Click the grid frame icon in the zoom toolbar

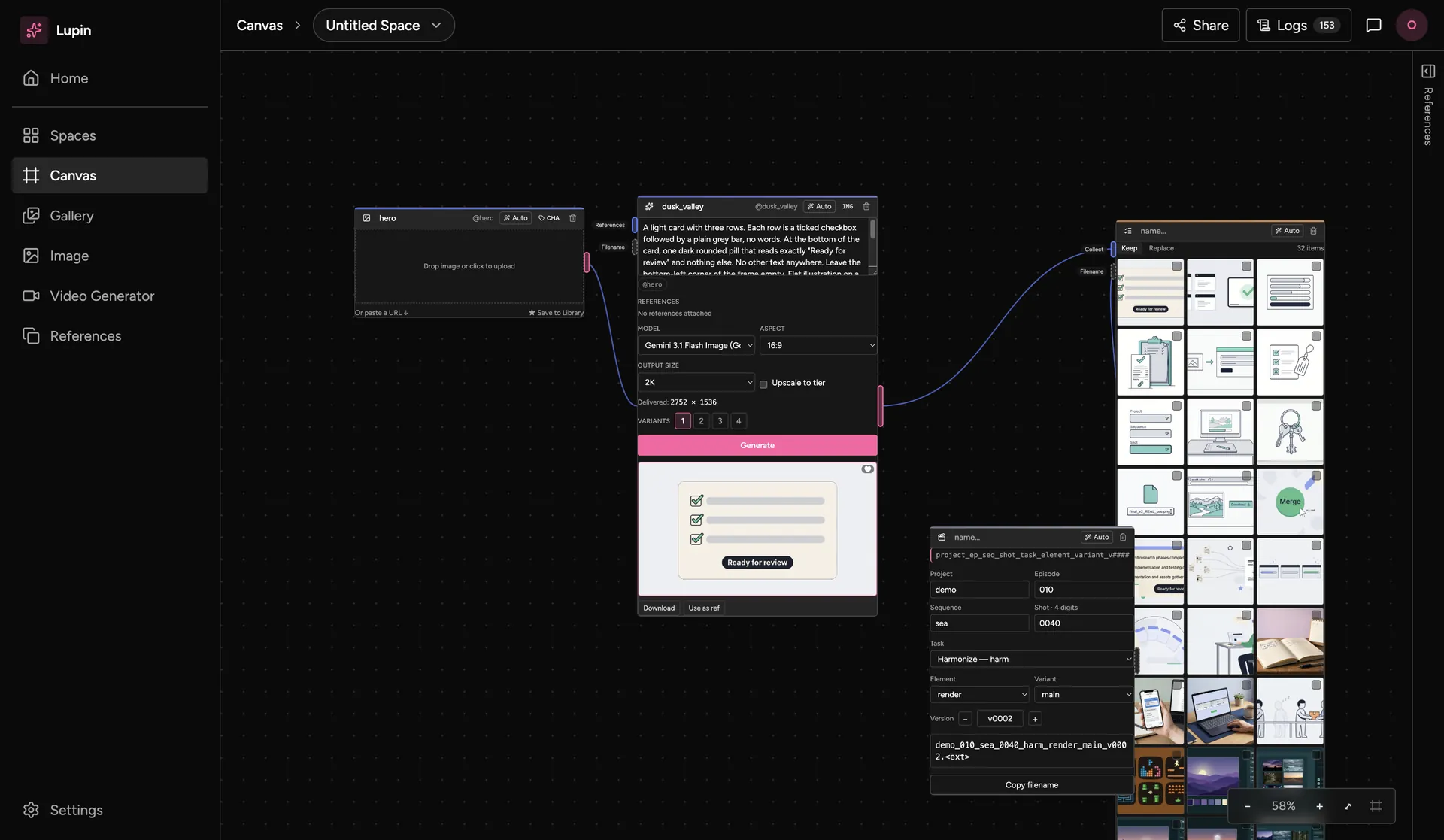[x=1376, y=806]
